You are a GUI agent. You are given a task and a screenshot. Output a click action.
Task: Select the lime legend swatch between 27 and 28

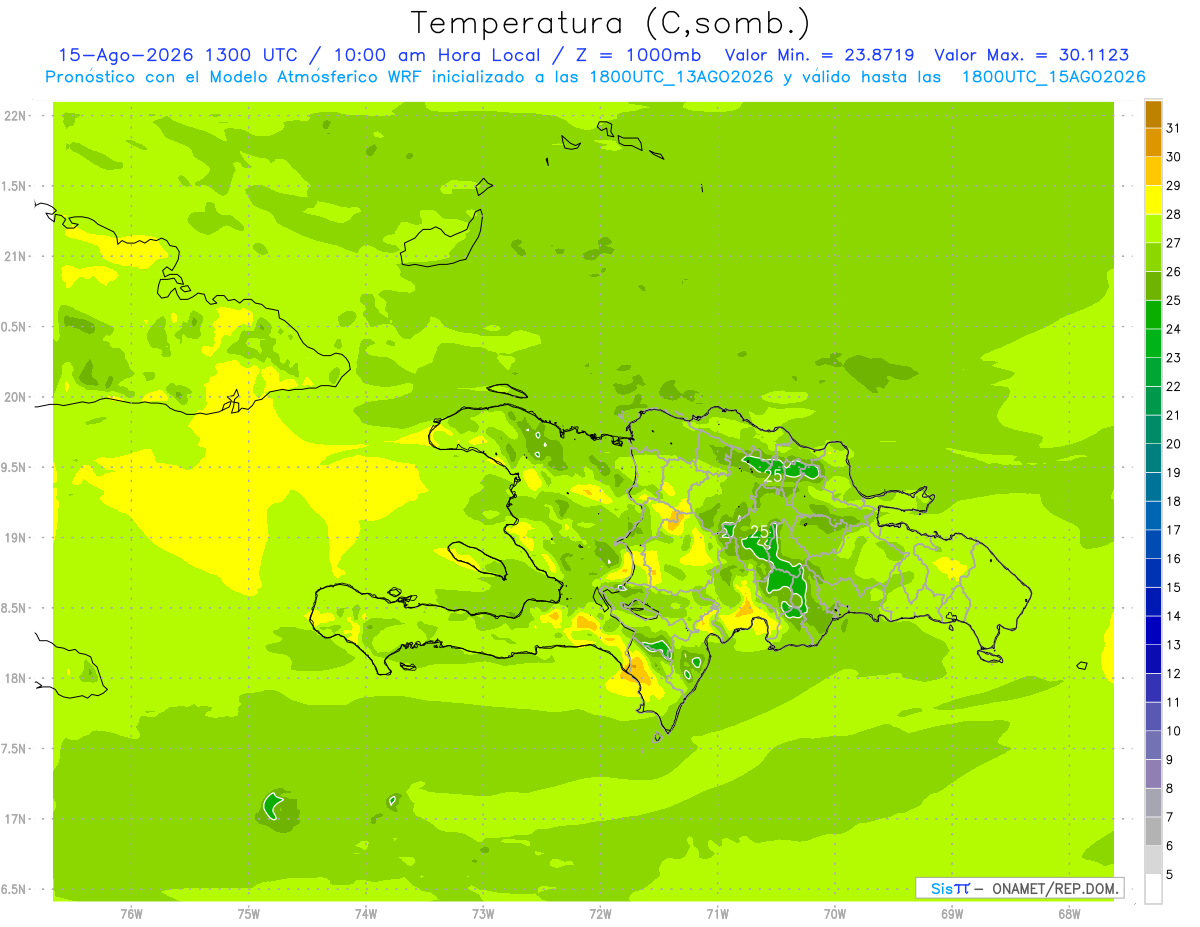pos(1153,228)
